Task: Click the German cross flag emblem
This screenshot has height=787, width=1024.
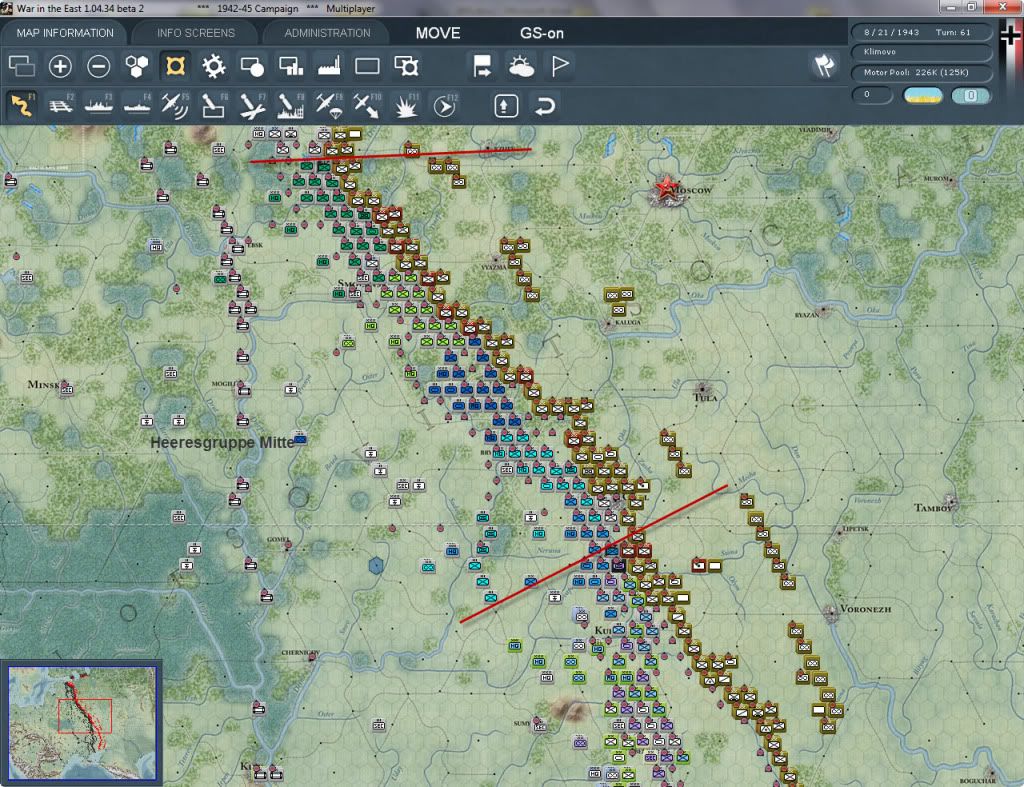Action: 1010,37
